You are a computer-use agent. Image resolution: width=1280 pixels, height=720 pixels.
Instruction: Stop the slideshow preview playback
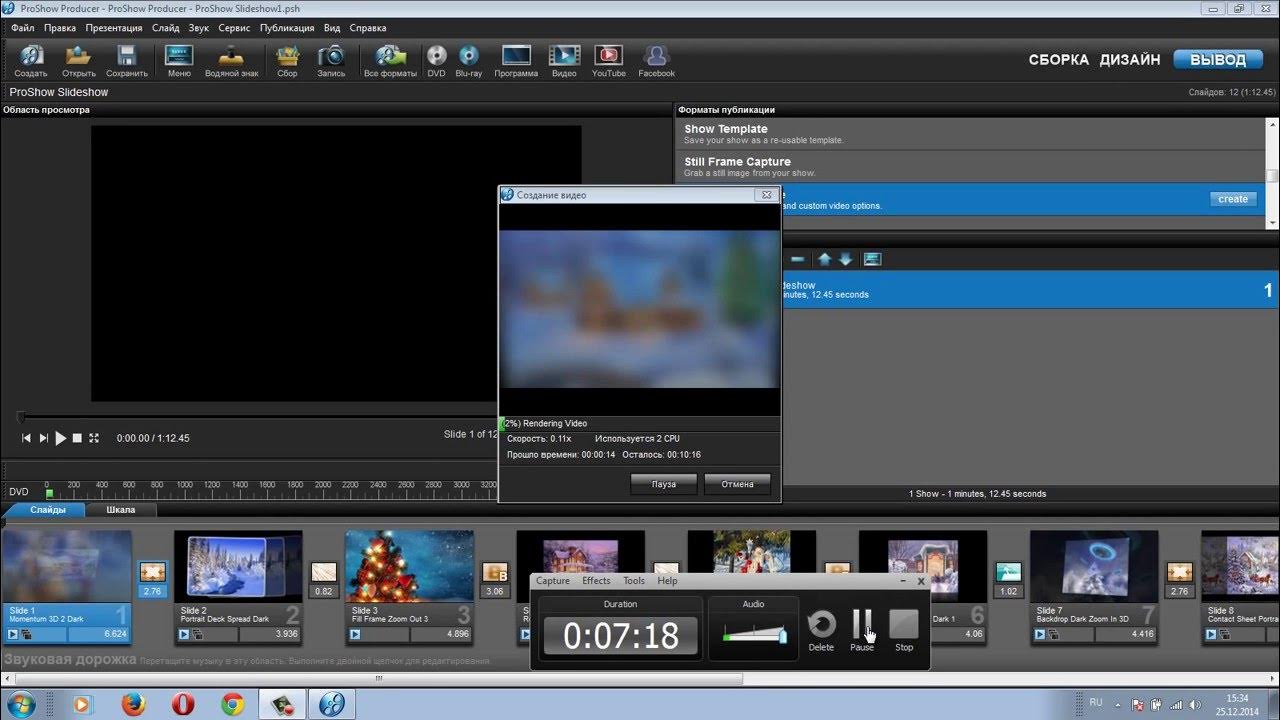click(x=77, y=438)
